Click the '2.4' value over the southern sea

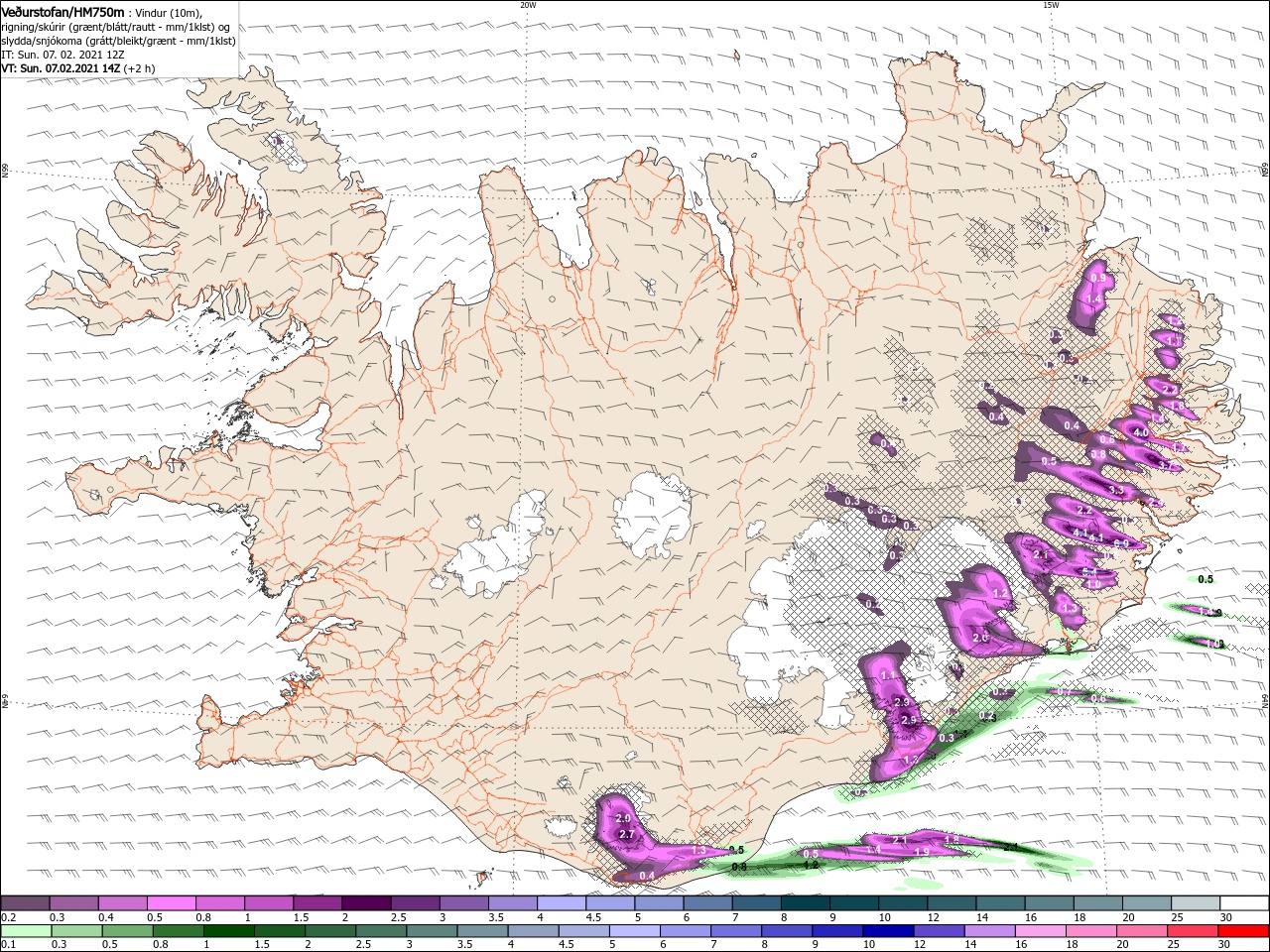point(1011,847)
